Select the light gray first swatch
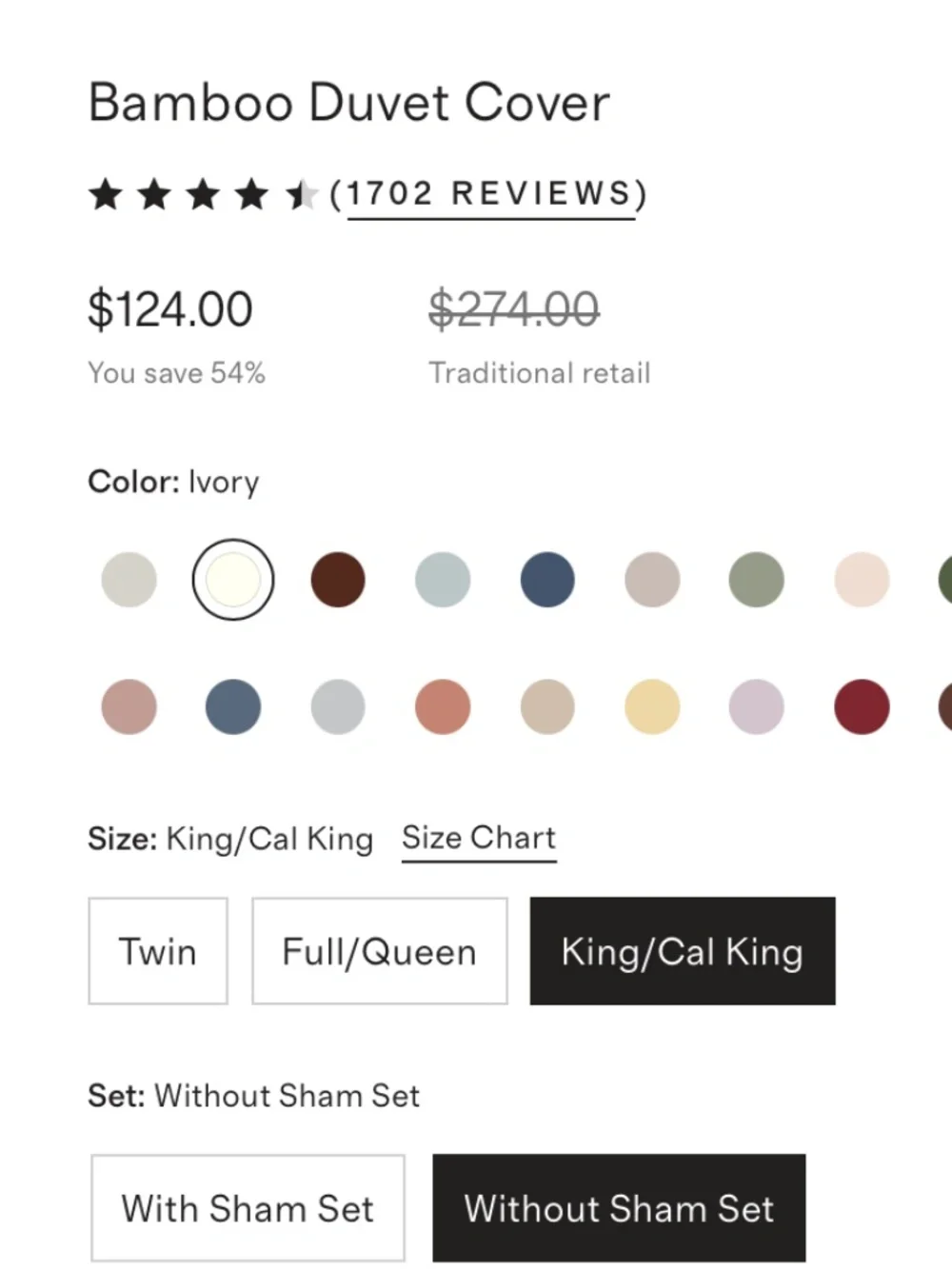 (x=129, y=580)
